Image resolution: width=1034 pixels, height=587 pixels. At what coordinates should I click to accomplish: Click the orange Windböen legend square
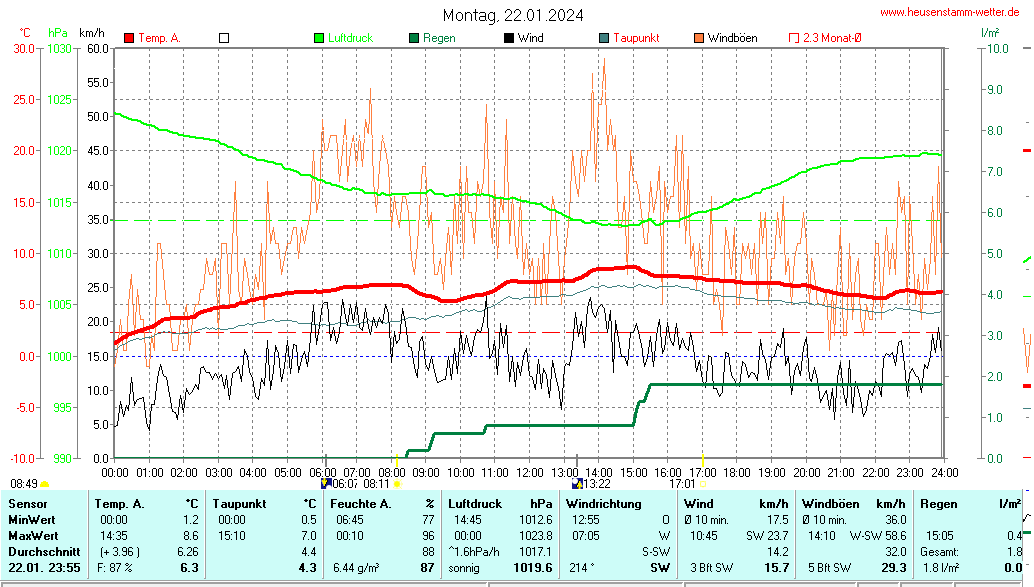pos(699,38)
